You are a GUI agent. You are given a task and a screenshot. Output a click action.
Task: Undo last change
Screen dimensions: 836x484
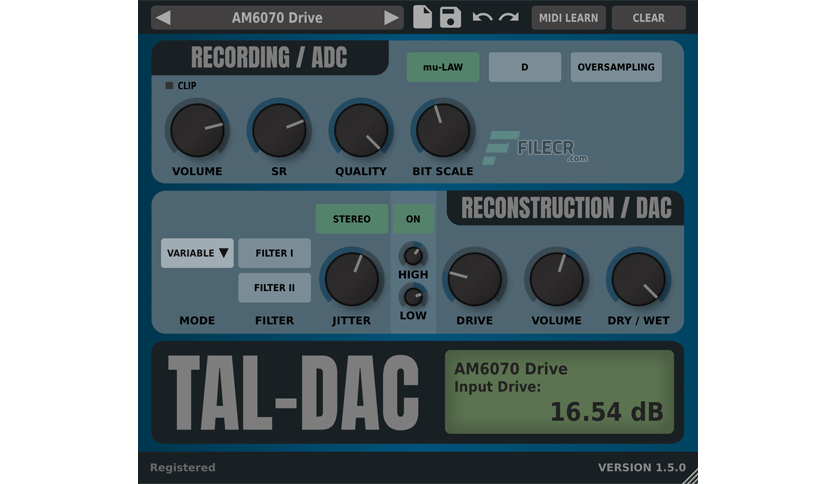pos(482,18)
